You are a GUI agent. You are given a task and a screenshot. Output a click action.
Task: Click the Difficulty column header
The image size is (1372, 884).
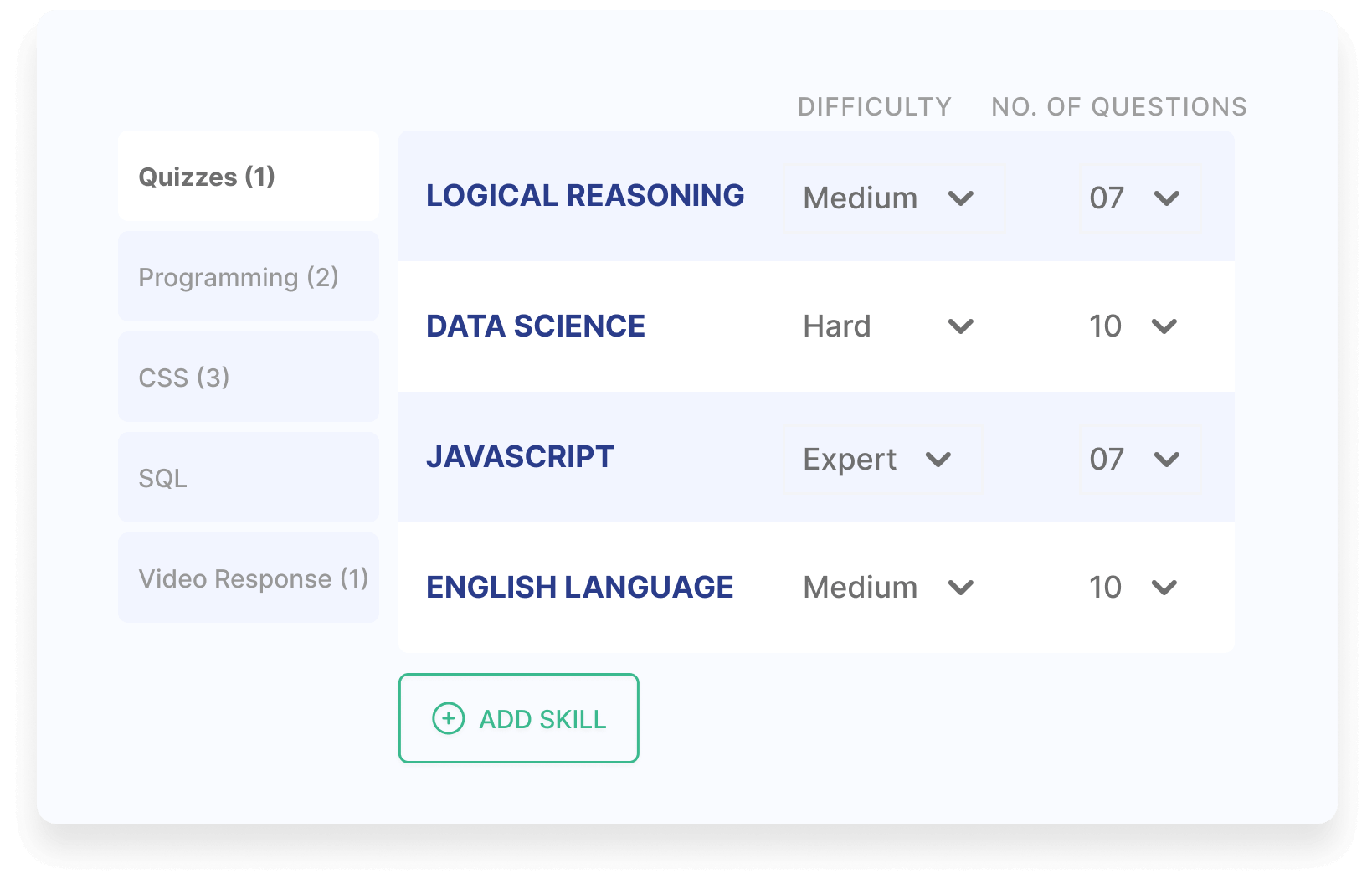(x=874, y=106)
